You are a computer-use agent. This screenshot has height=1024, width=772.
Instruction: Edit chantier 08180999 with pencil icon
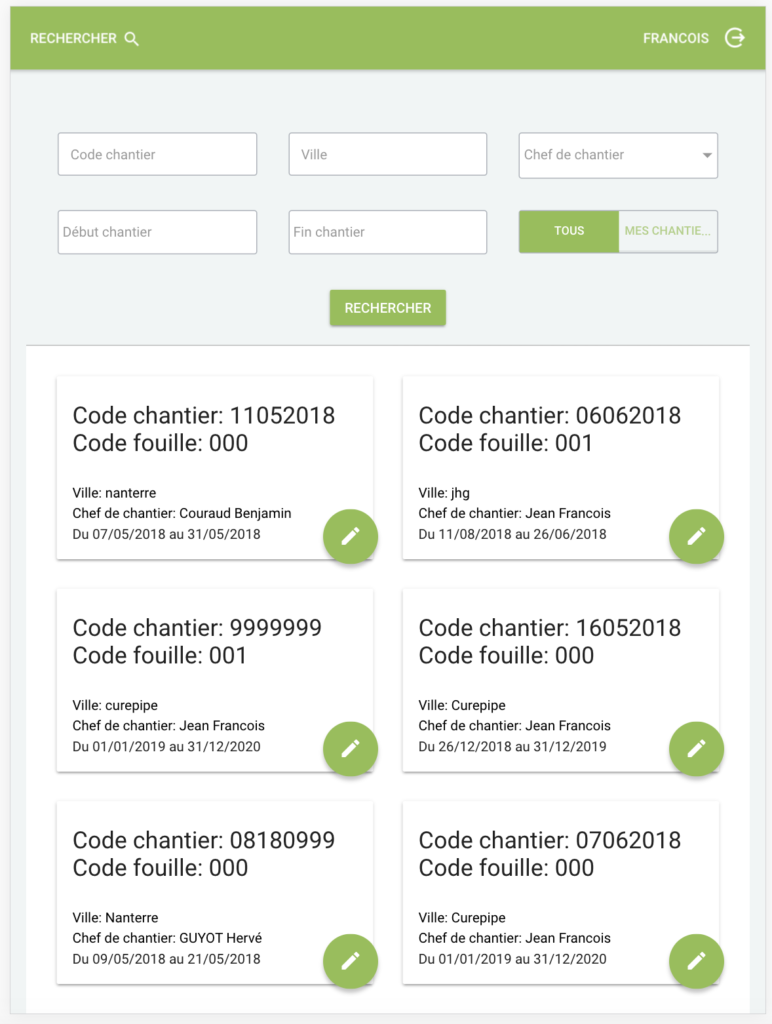(351, 961)
